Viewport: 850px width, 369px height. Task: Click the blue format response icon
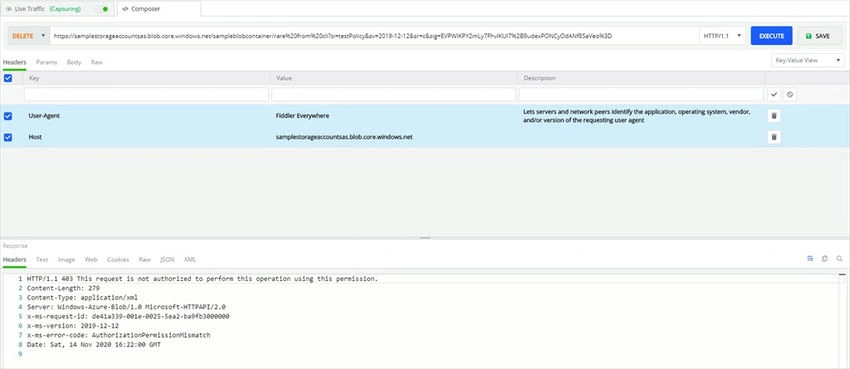coord(810,259)
